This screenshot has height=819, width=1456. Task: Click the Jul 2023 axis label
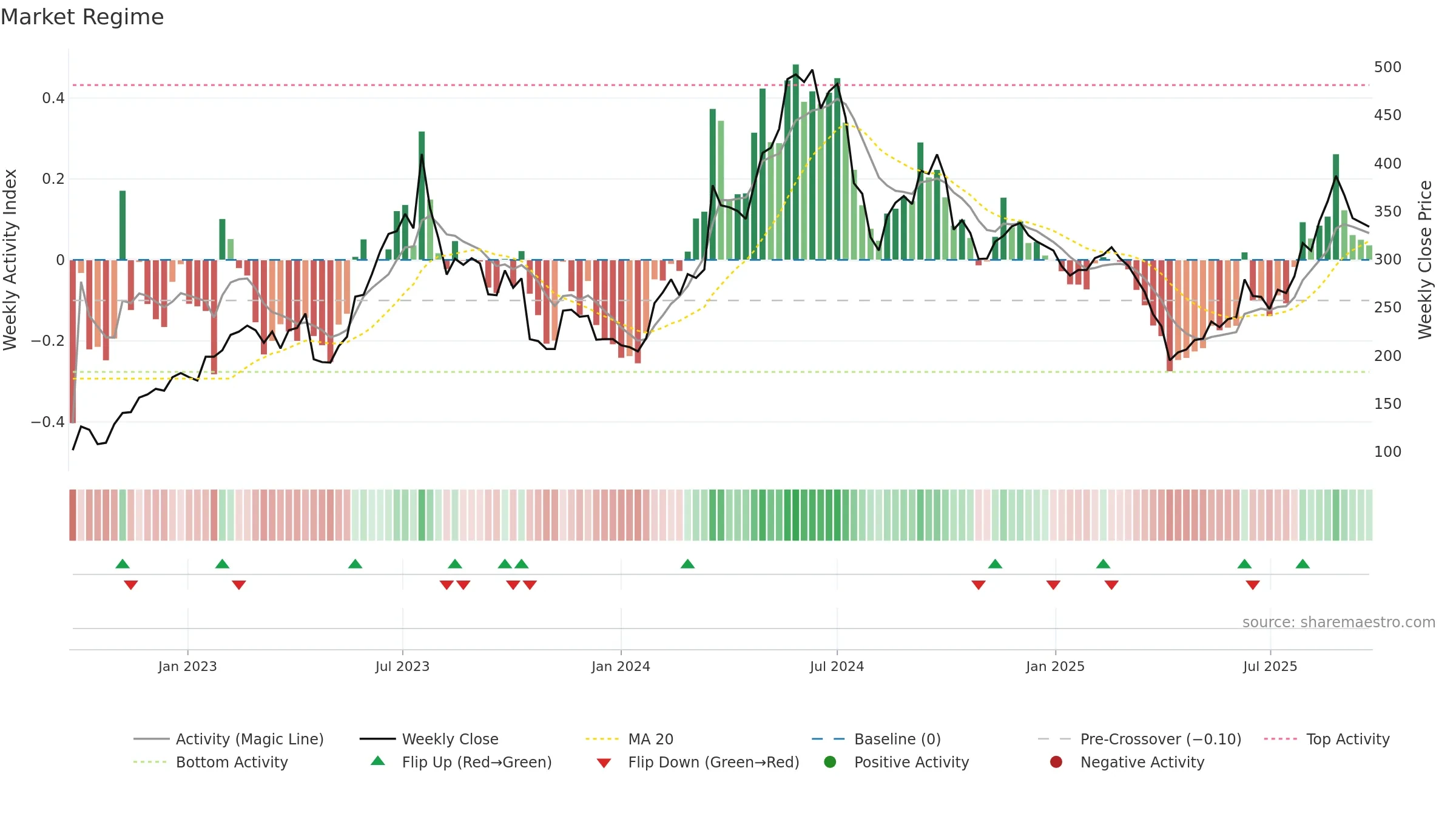coord(402,666)
